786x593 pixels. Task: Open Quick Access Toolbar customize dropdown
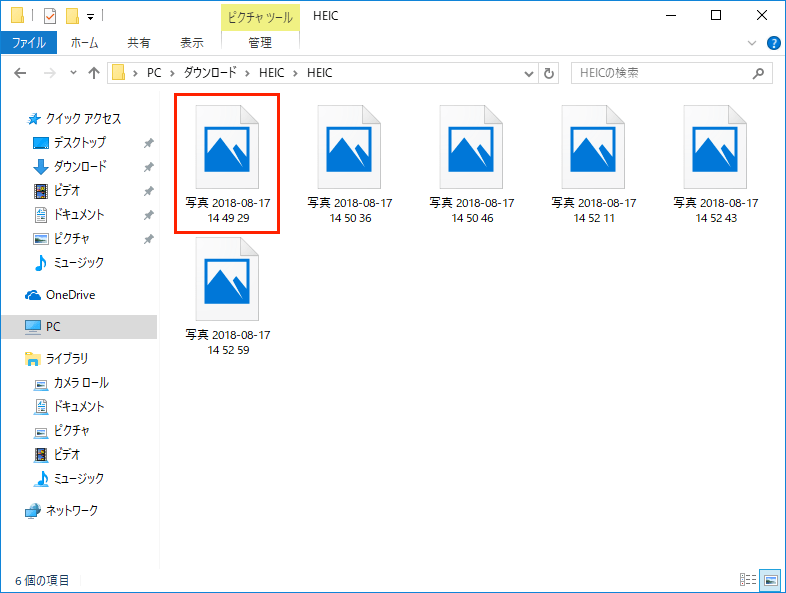90,17
